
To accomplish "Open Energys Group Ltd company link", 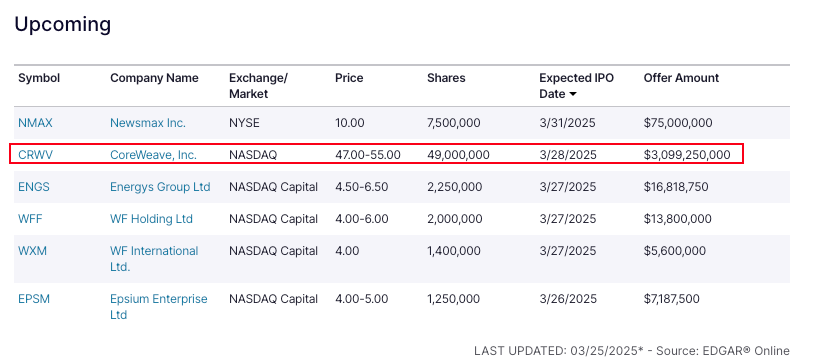I will 160,187.
